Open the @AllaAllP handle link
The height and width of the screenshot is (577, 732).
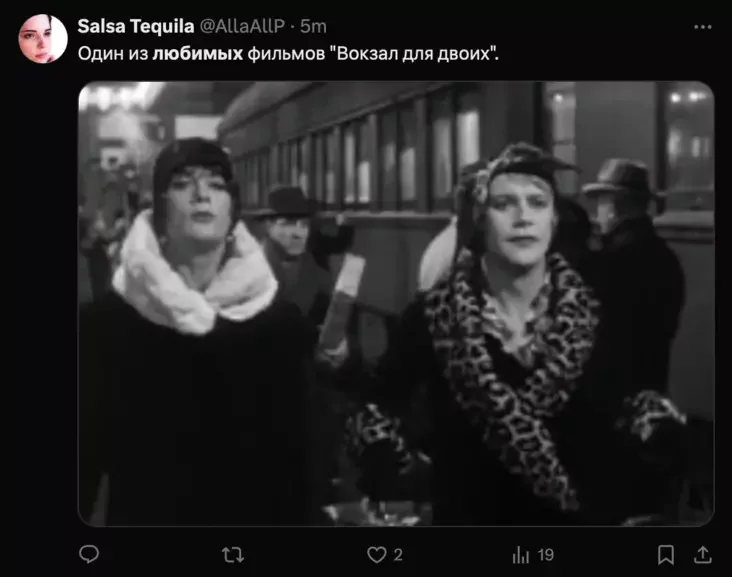pyautogui.click(x=242, y=27)
